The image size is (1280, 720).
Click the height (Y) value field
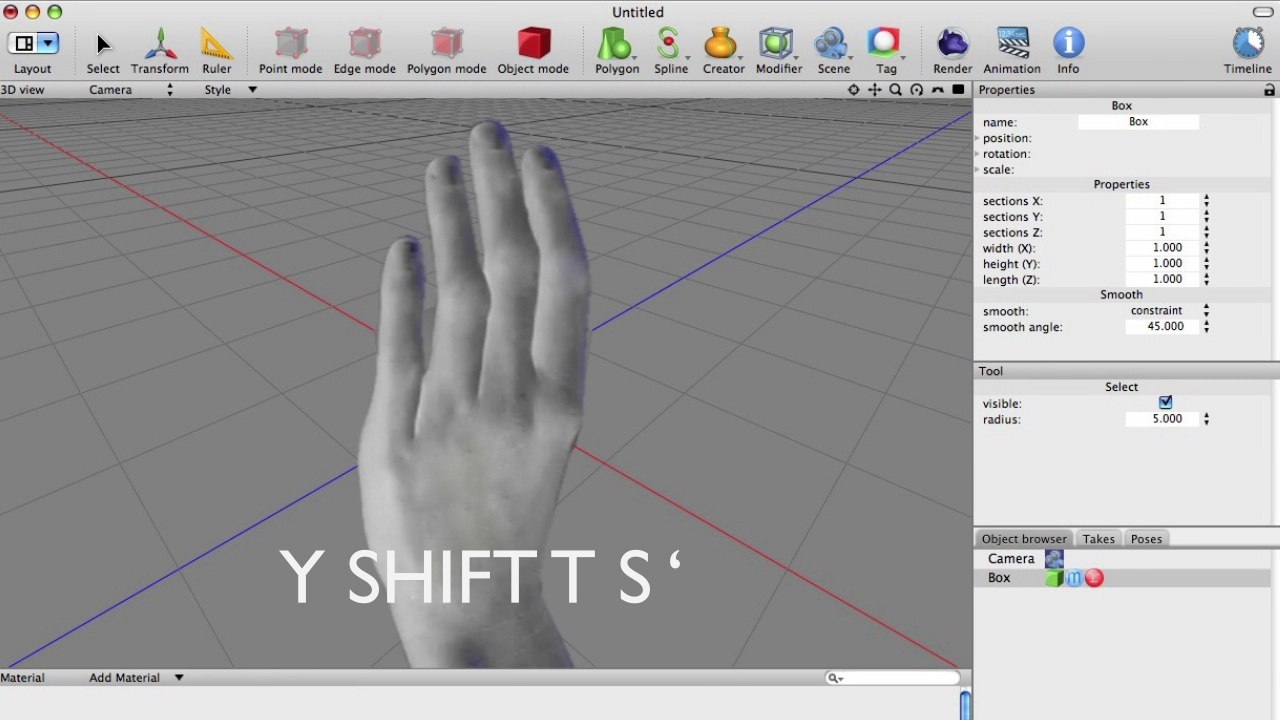(x=1162, y=264)
